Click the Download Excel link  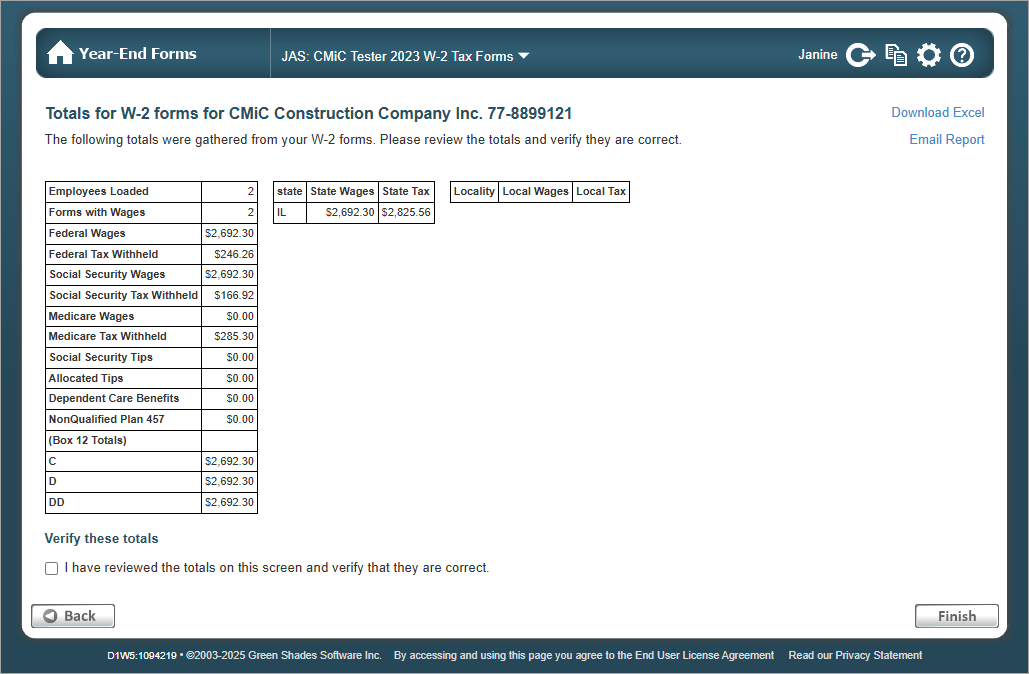937,112
